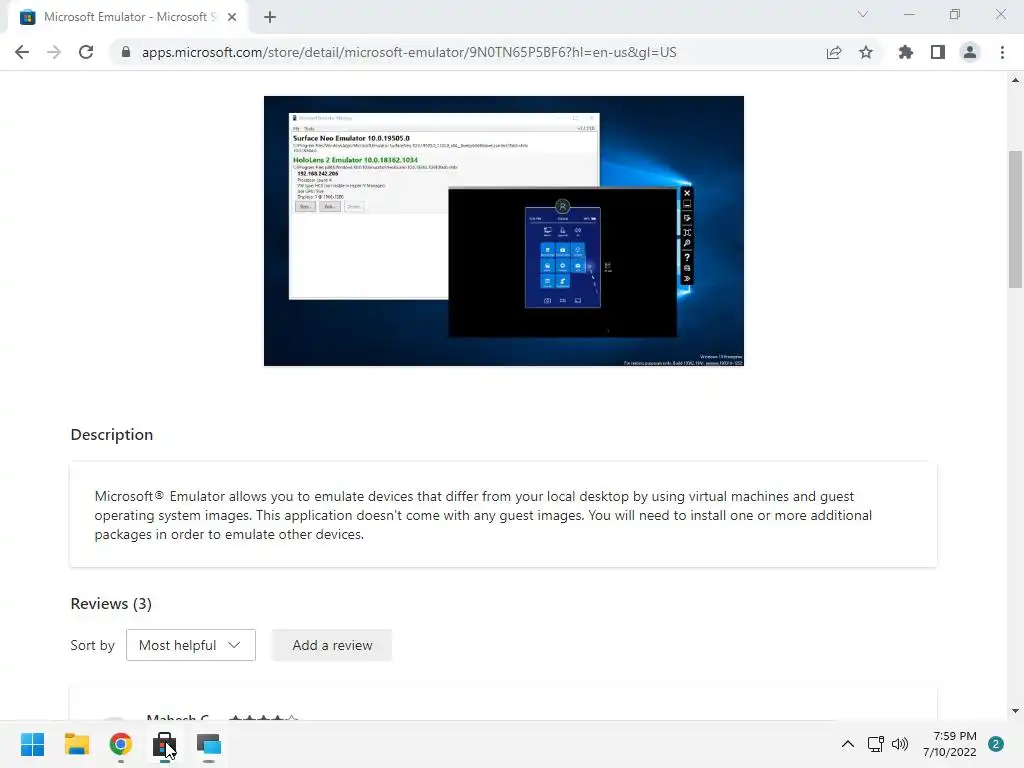
Task: Click the forward navigation arrow
Action: click(x=54, y=52)
